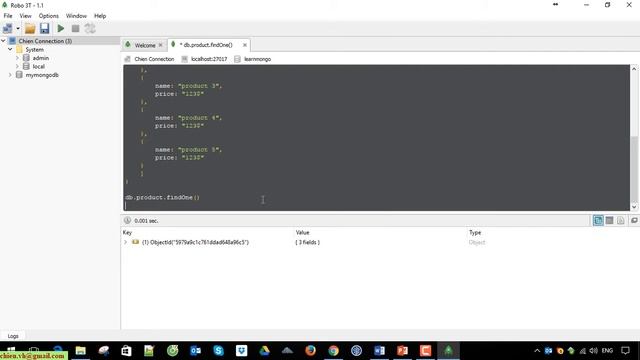Click the Chien Connection label in shell header

[154, 59]
